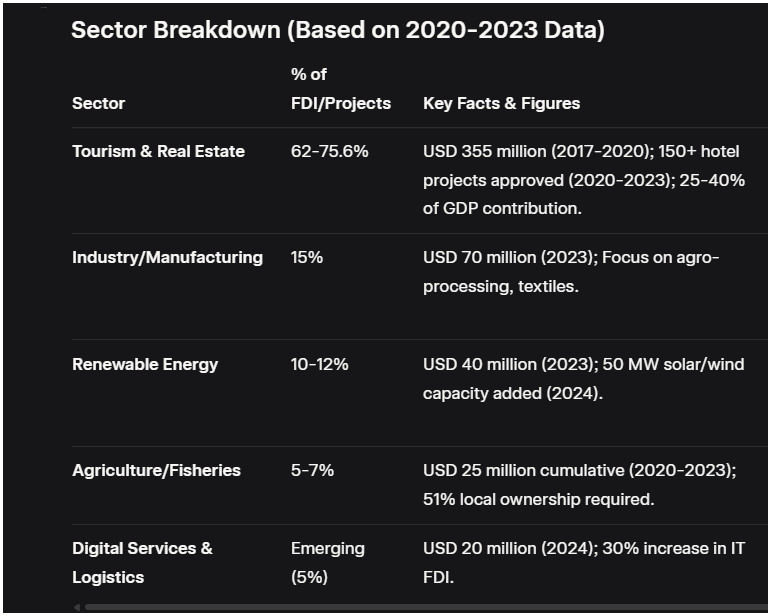This screenshot has height=616, width=771.
Task: Click the 'USD 355 million' facts text
Action: 480,151
